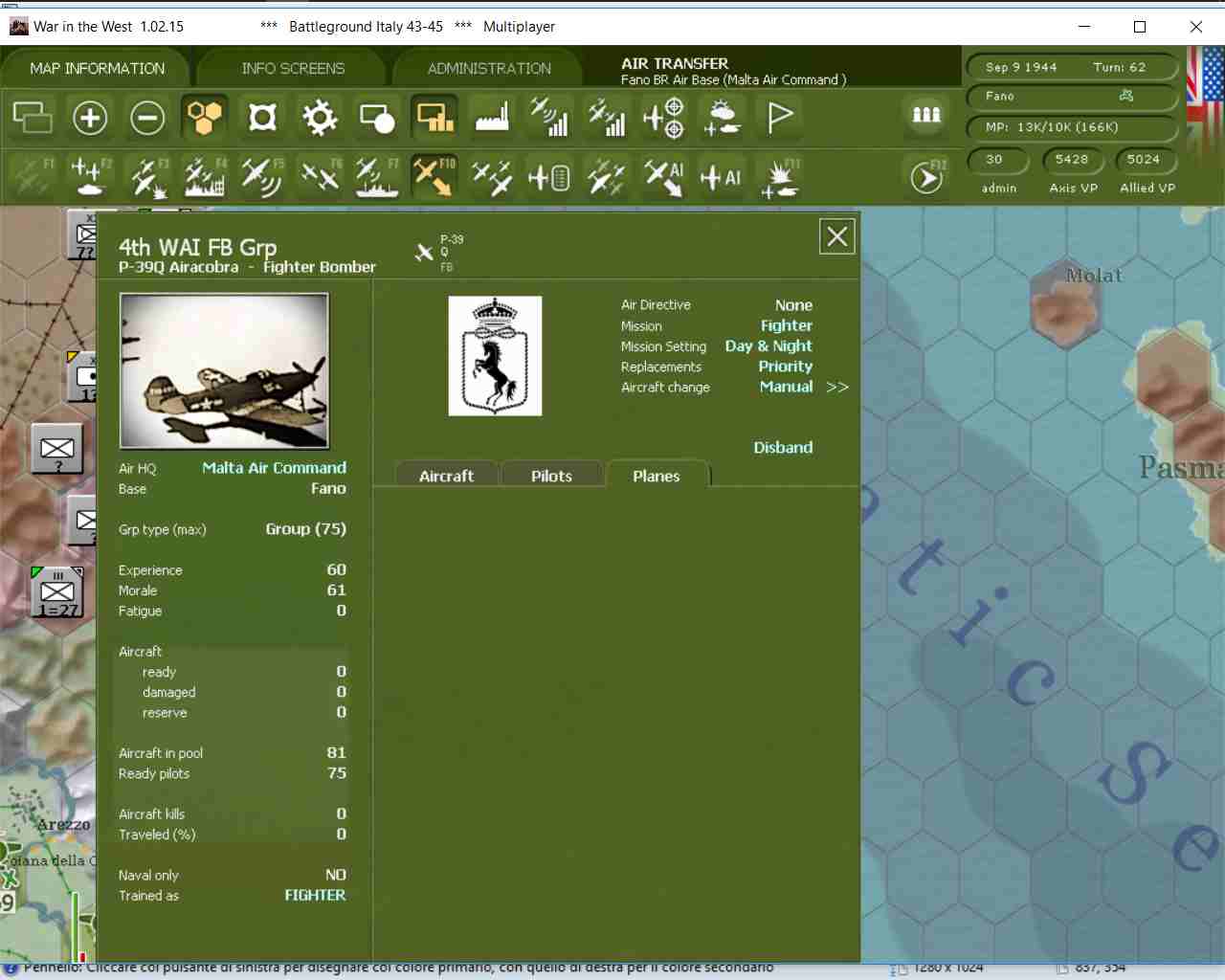
Task: Click the weather cloud with plane and tank icon
Action: (x=722, y=118)
